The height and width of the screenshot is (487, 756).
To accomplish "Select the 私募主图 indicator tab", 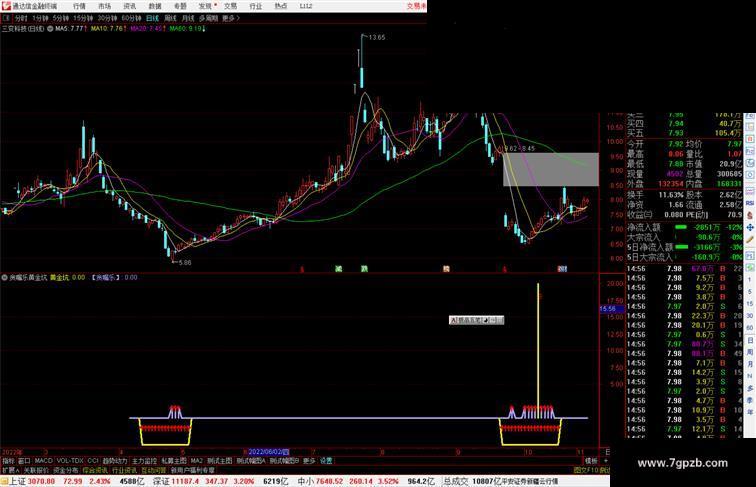I will point(174,461).
